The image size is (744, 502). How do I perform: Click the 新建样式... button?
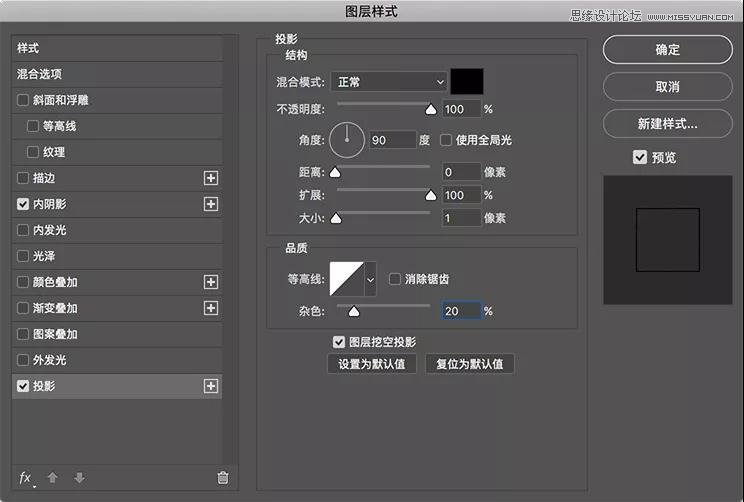668,124
